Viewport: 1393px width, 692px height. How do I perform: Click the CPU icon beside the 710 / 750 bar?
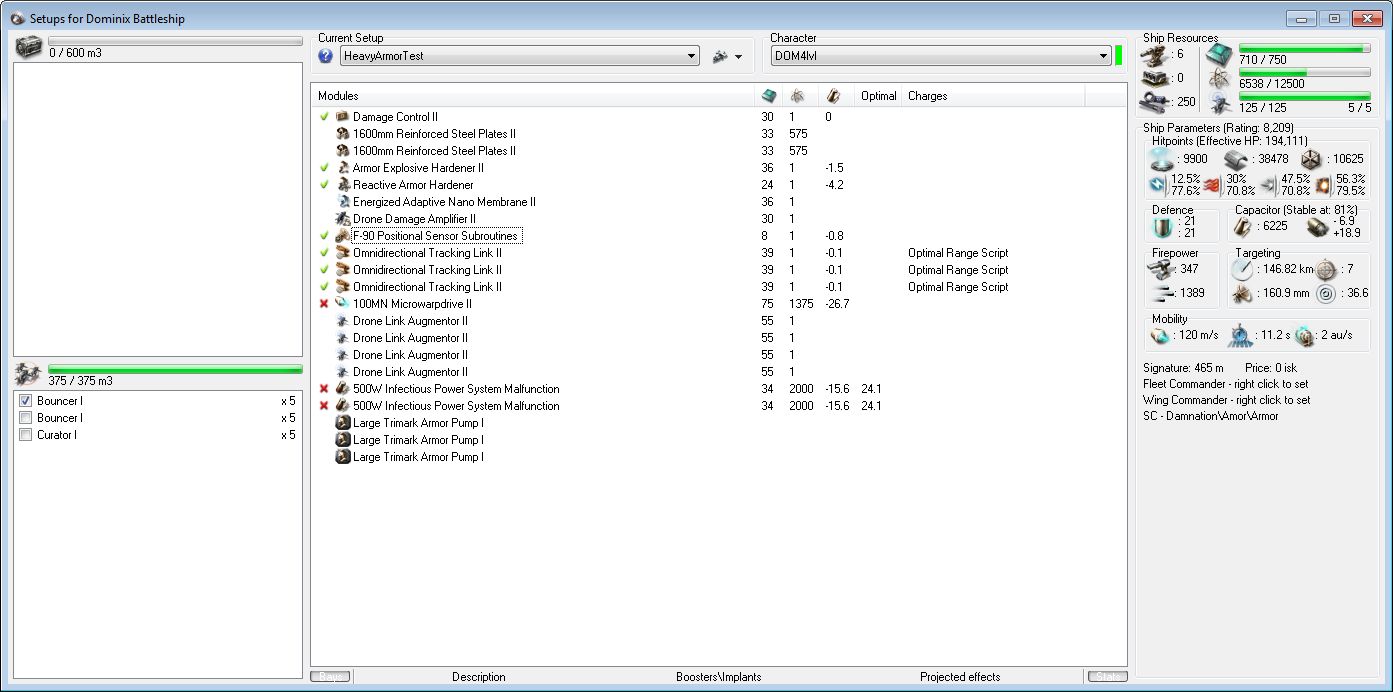coord(1218,54)
